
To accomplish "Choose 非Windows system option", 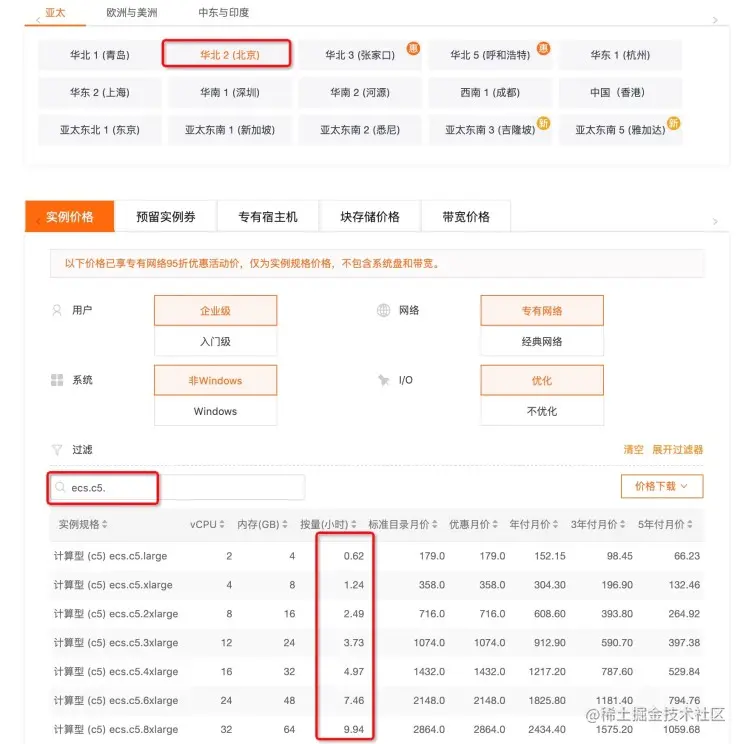I will click(x=216, y=380).
